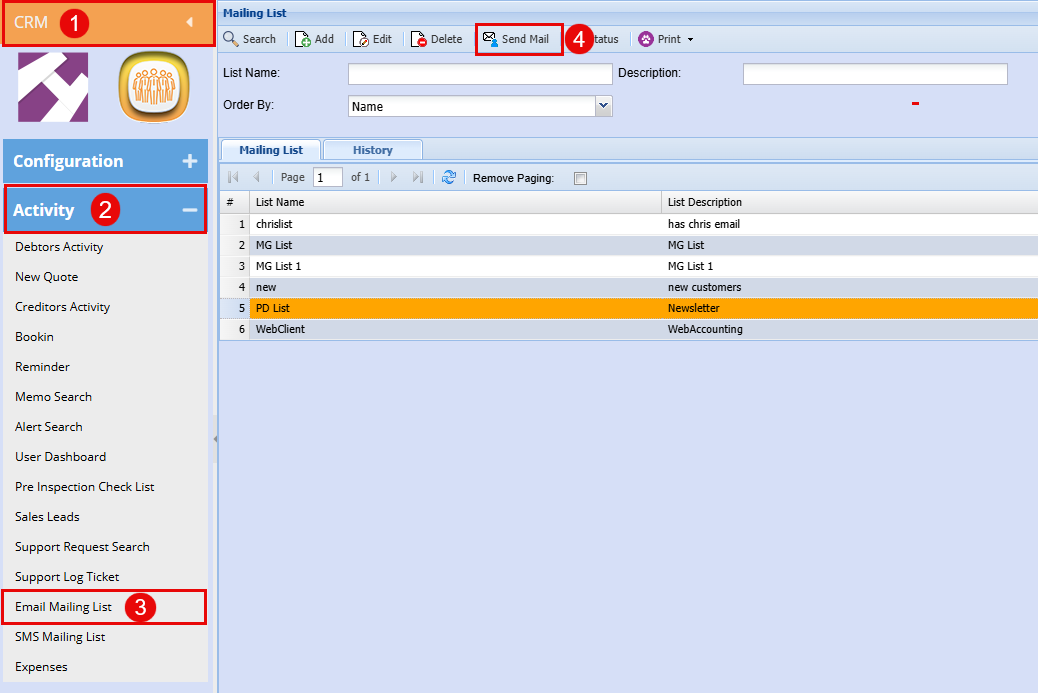The width and height of the screenshot is (1038, 693).
Task: Click the List Name input field
Action: [x=479, y=74]
